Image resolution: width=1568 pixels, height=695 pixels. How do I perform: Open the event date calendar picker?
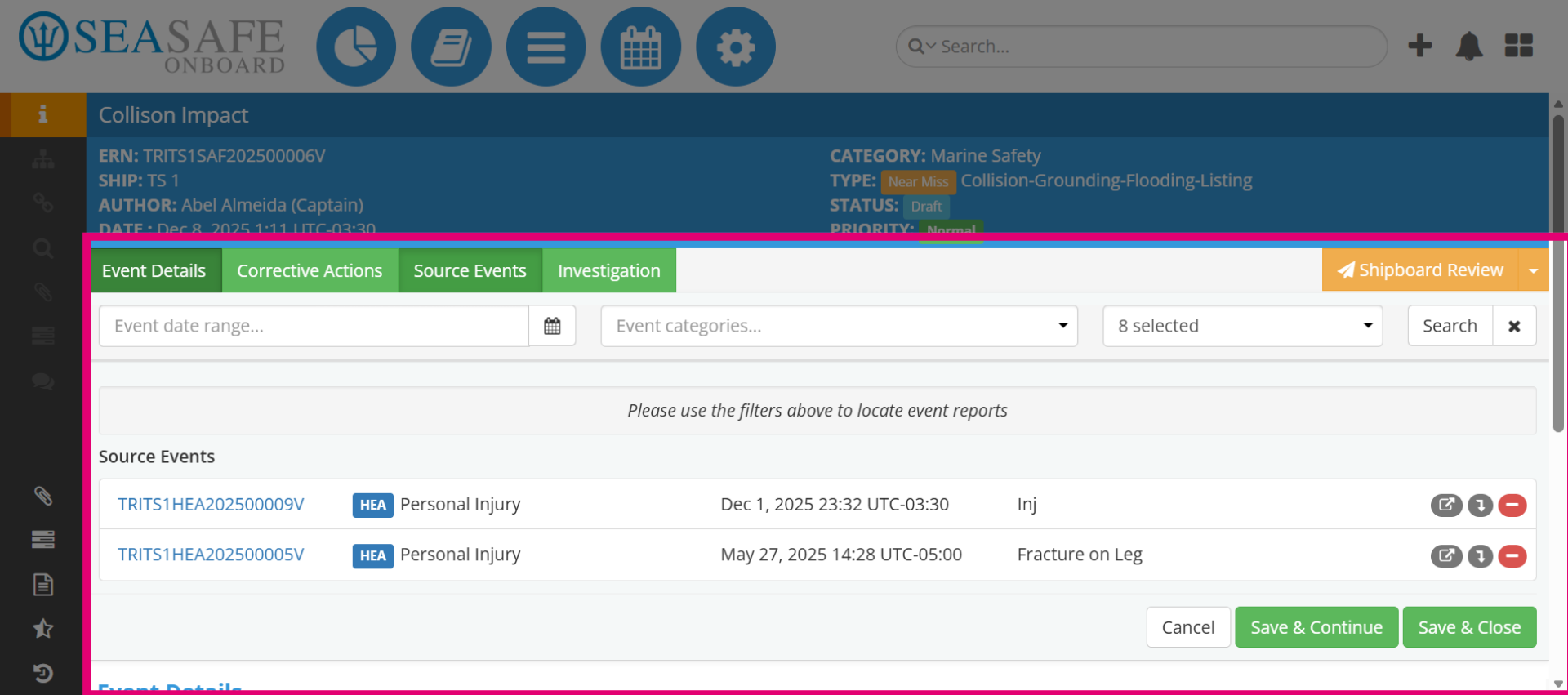coord(552,326)
